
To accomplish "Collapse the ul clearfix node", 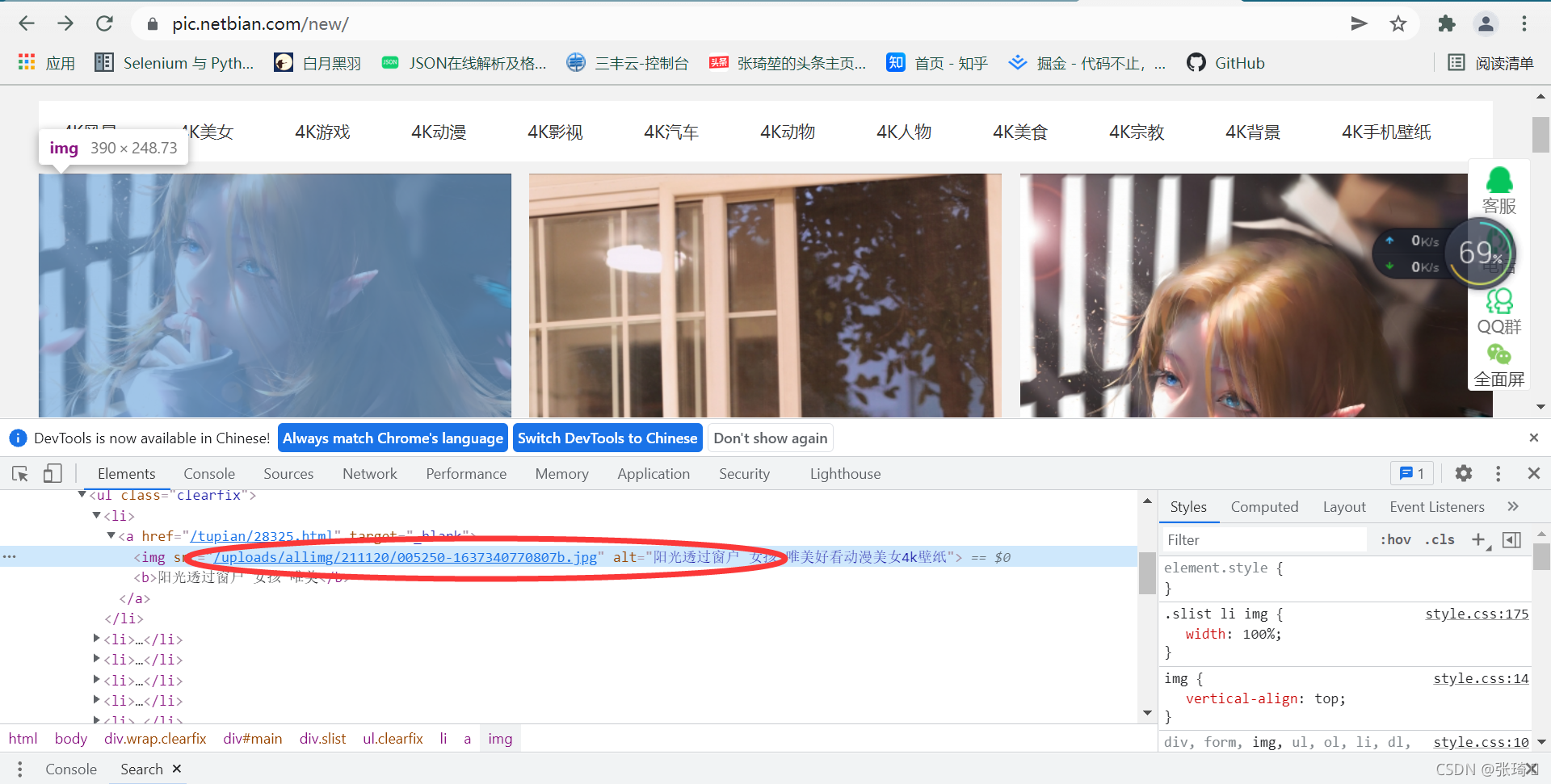I will [x=82, y=495].
